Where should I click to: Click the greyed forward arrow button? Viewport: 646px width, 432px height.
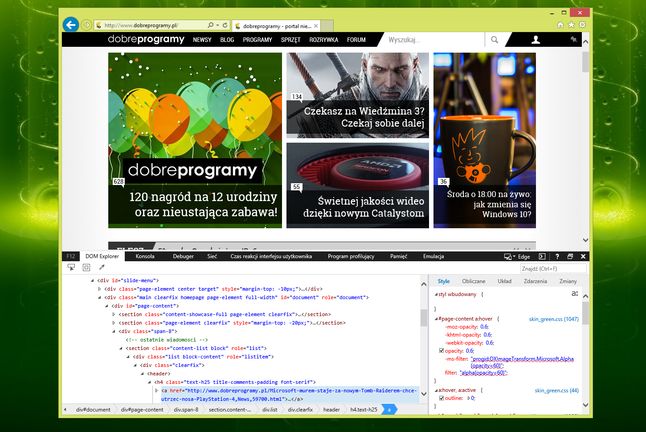[86, 25]
